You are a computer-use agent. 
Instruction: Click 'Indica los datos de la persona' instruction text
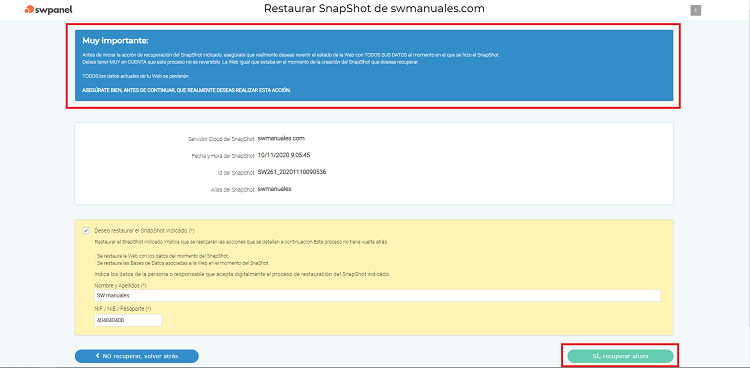click(x=243, y=274)
